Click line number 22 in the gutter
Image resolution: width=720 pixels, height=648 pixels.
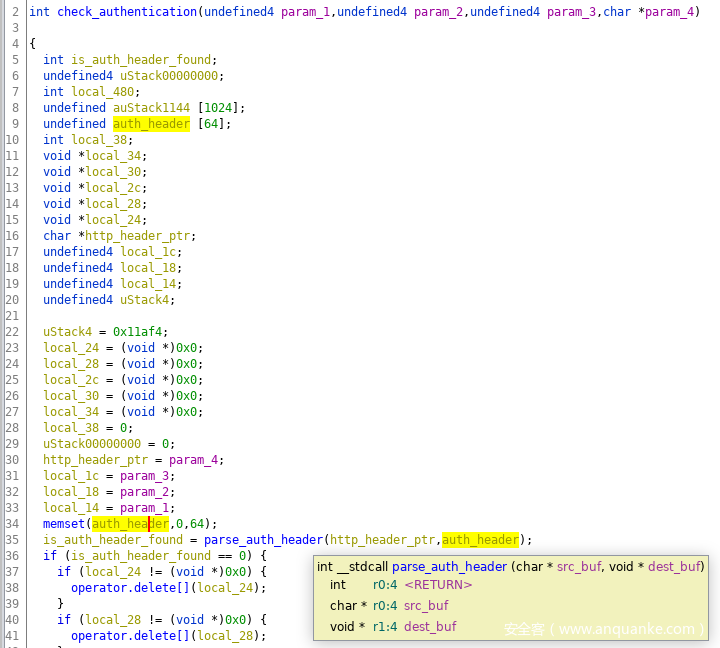(x=12, y=332)
